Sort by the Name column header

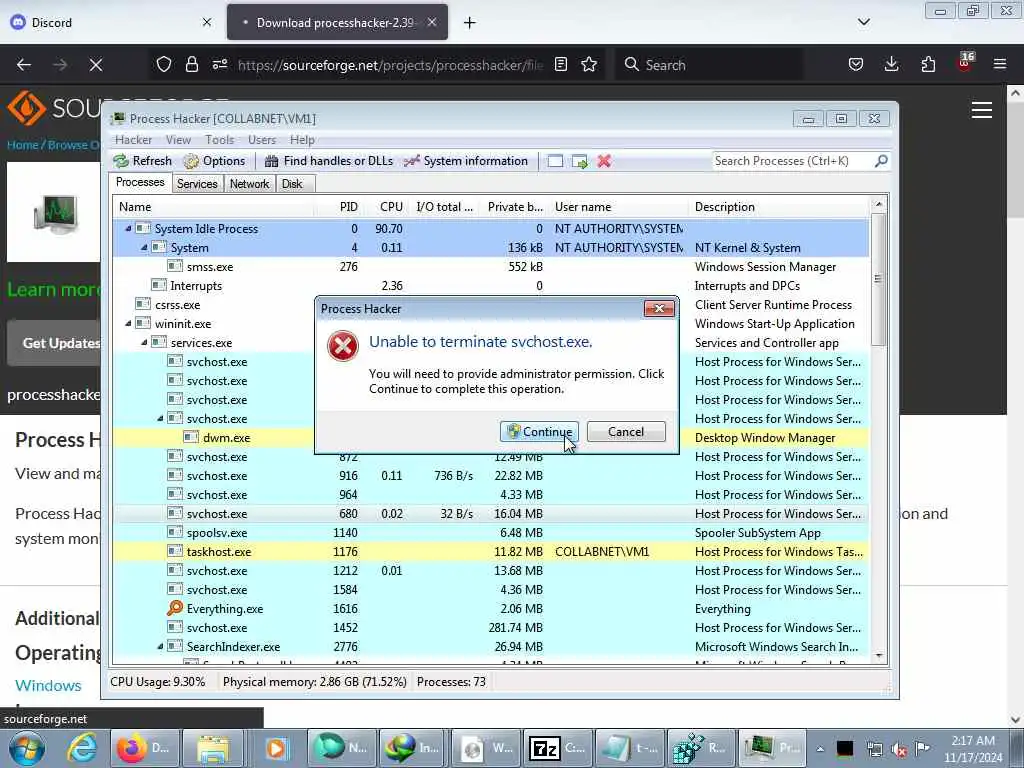213,207
